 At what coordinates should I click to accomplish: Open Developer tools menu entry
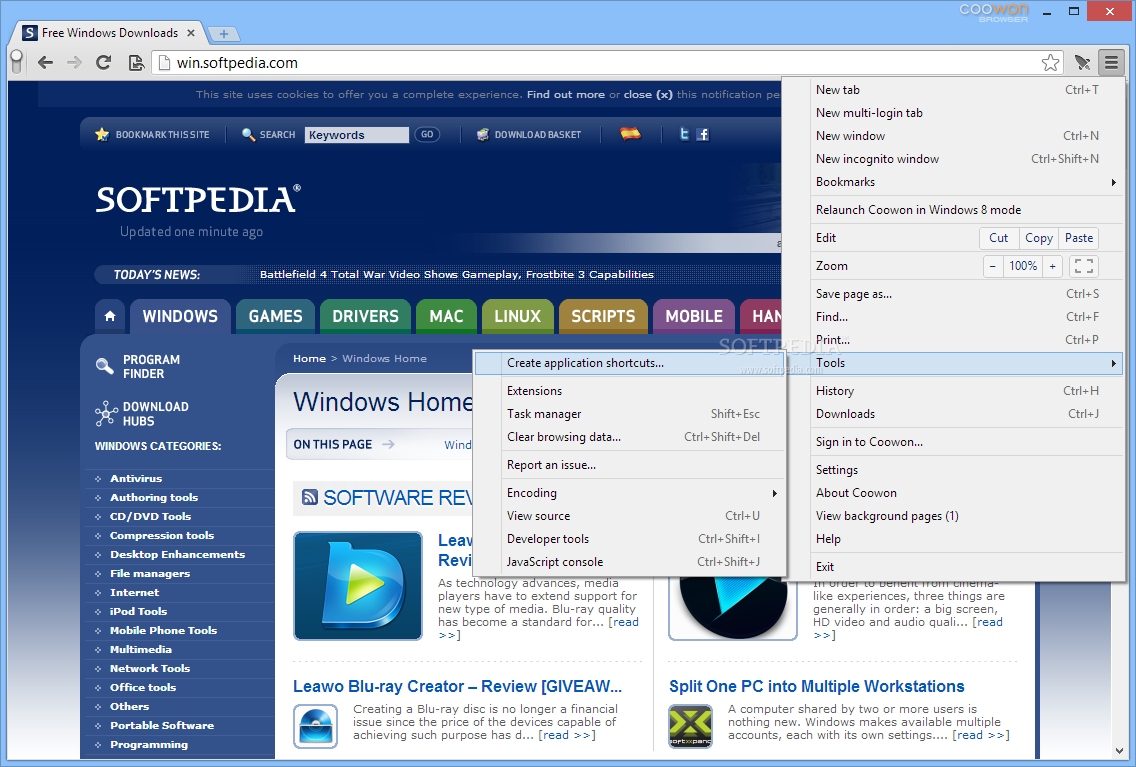[x=631, y=539]
